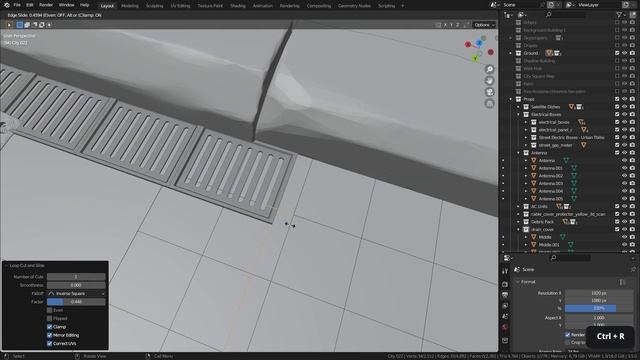This screenshot has width=640, height=360.
Task: Collapse the Antenna collection
Action: click(x=518, y=153)
